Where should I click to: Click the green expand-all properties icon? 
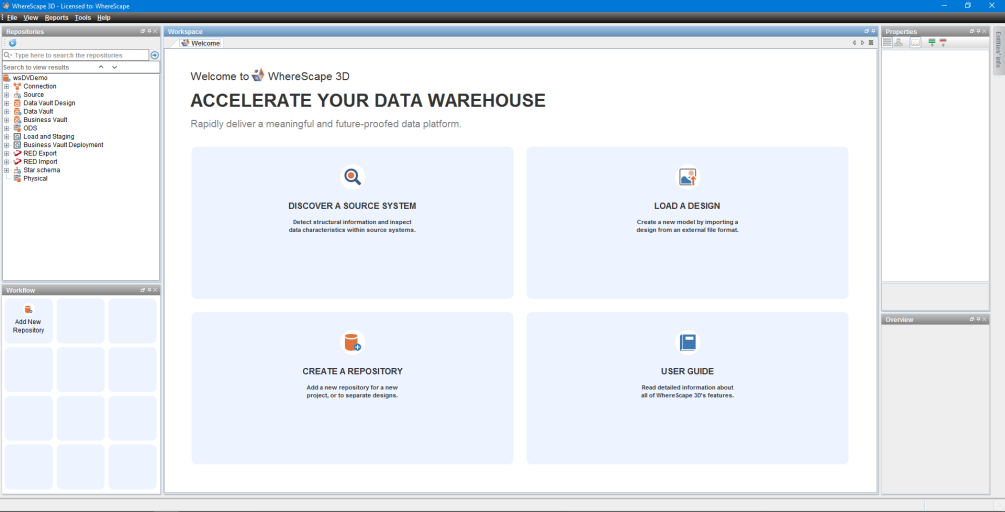(932, 42)
